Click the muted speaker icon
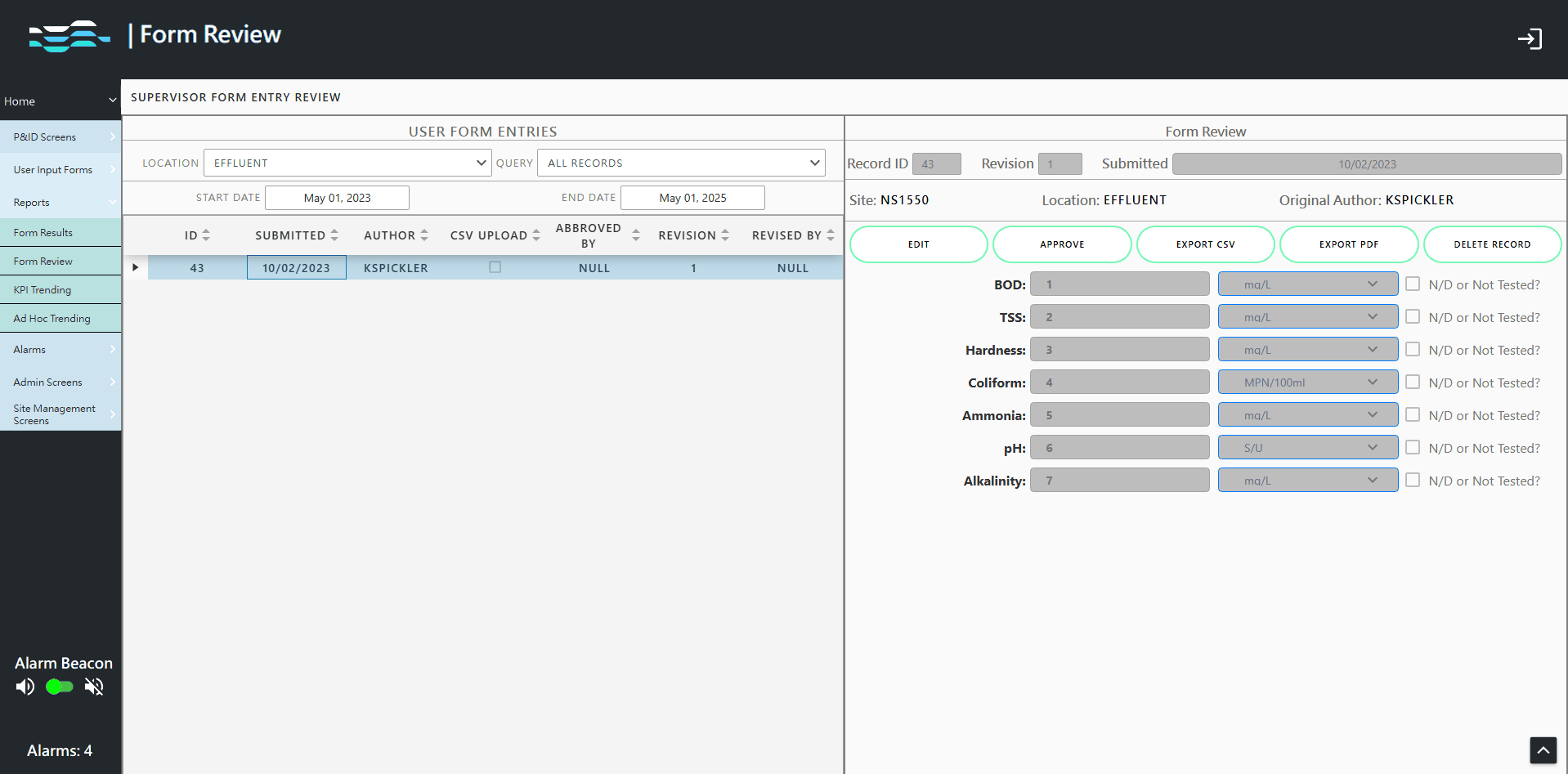The height and width of the screenshot is (774, 1568). [94, 687]
